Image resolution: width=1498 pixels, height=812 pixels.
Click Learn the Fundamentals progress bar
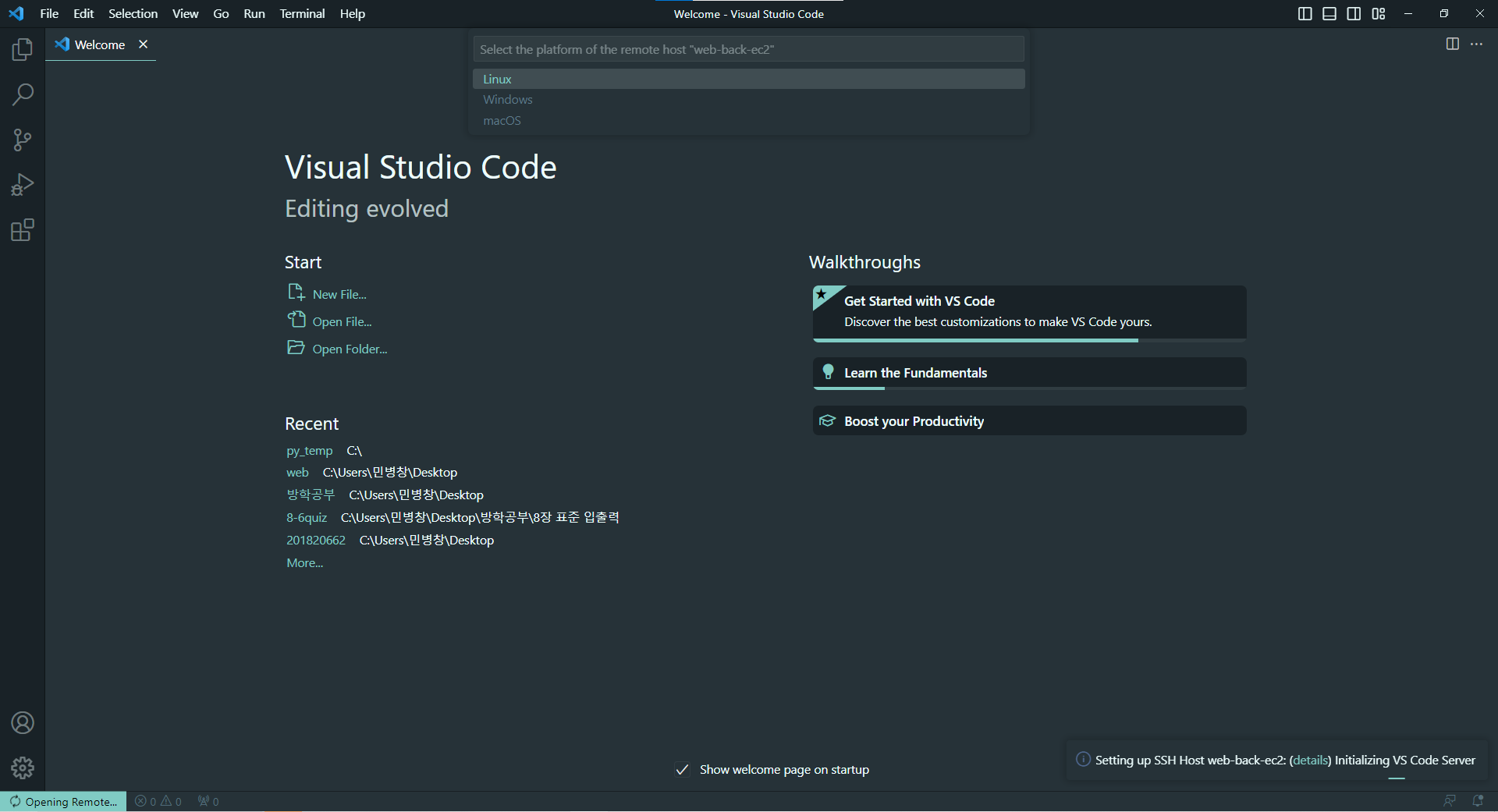coord(1029,388)
